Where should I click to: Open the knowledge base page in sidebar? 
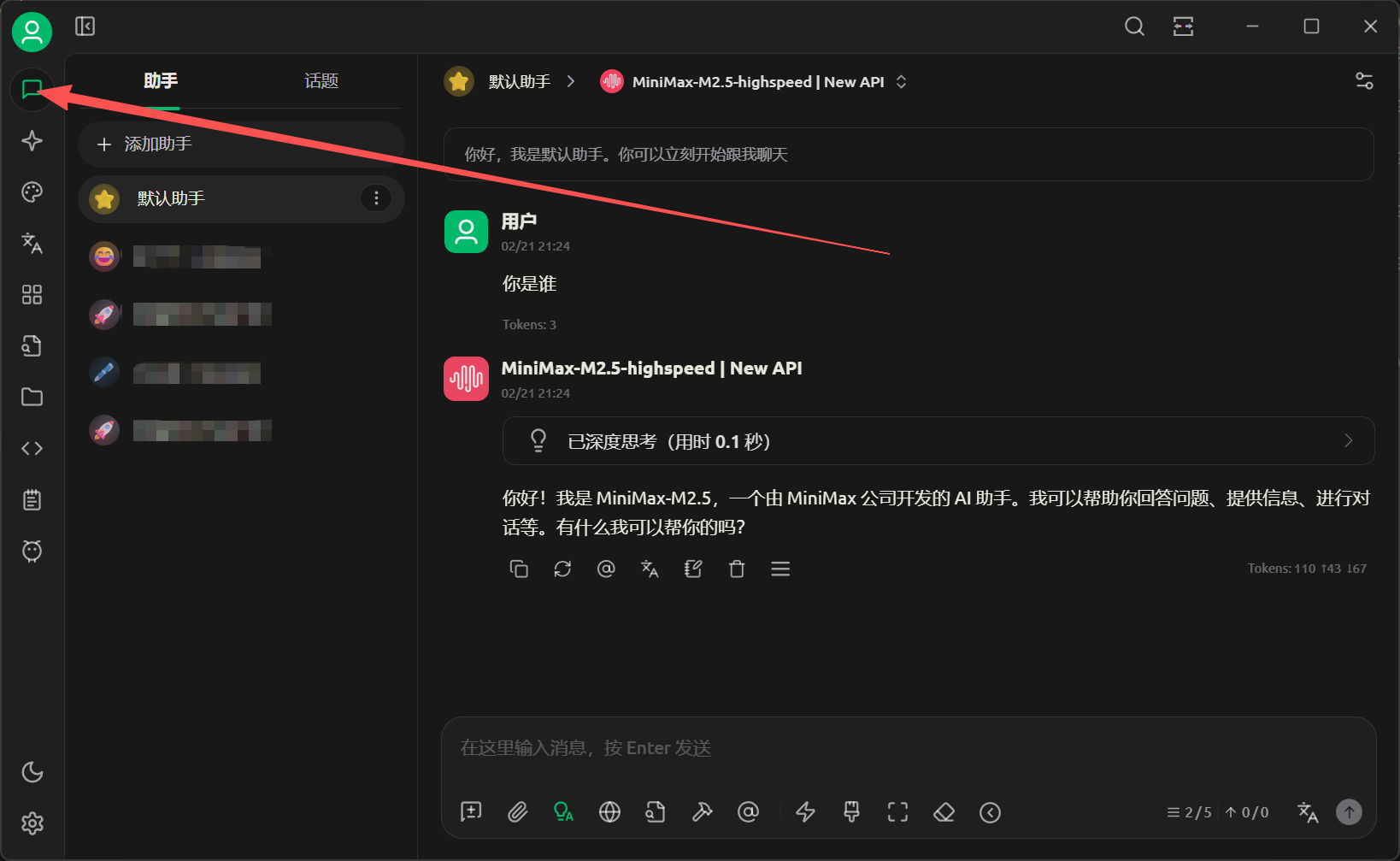pyautogui.click(x=32, y=345)
